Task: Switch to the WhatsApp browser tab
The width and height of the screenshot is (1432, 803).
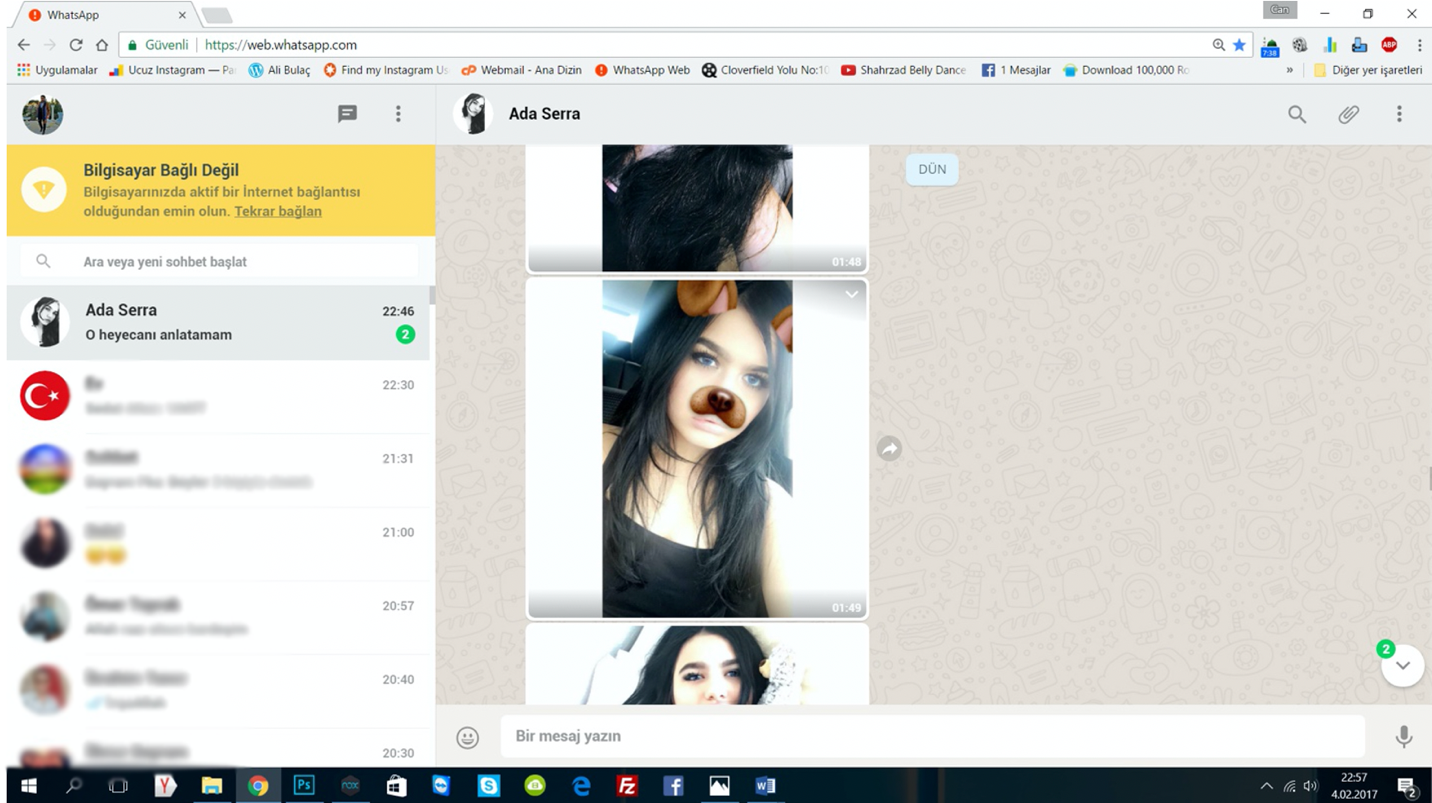Action: pyautogui.click(x=105, y=15)
